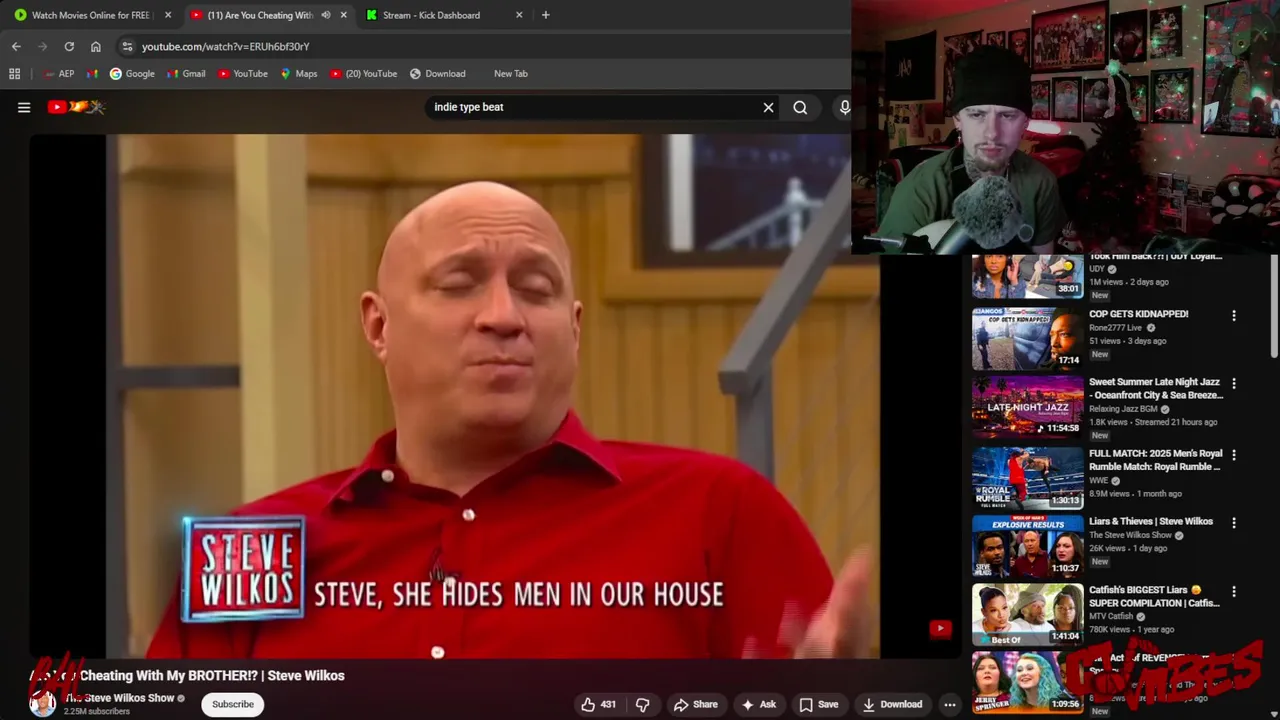Screen dimensions: 1280x720
Task: Open options menu for Catfish's BIGGEST Liars
Action: click(1233, 591)
